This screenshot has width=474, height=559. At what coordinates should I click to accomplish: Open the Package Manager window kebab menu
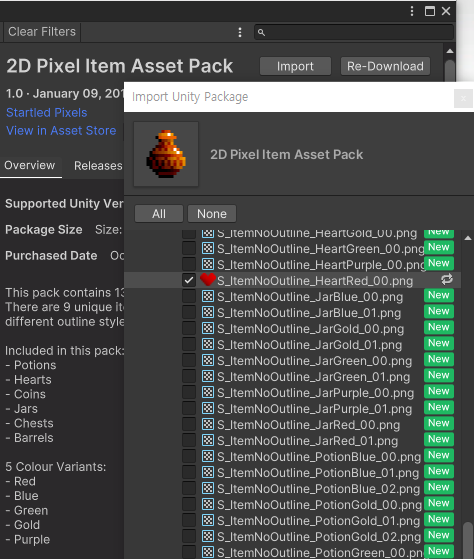click(412, 11)
